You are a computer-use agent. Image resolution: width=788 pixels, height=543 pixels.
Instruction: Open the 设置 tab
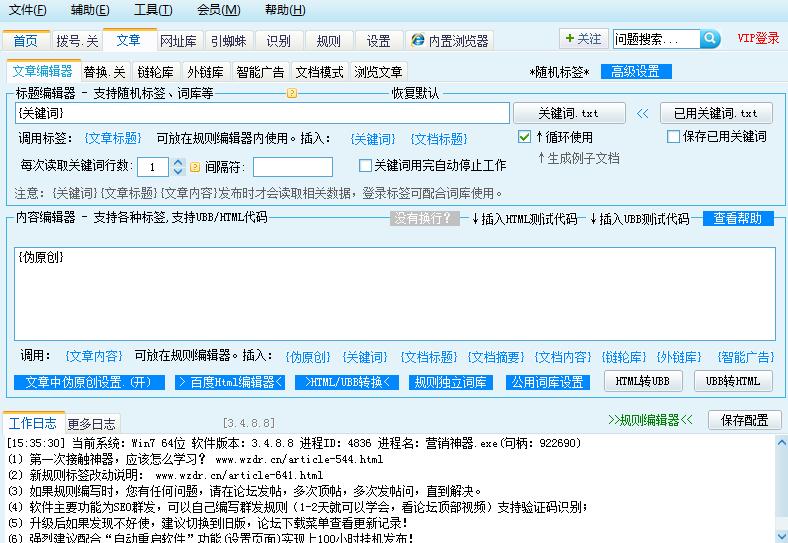378,41
